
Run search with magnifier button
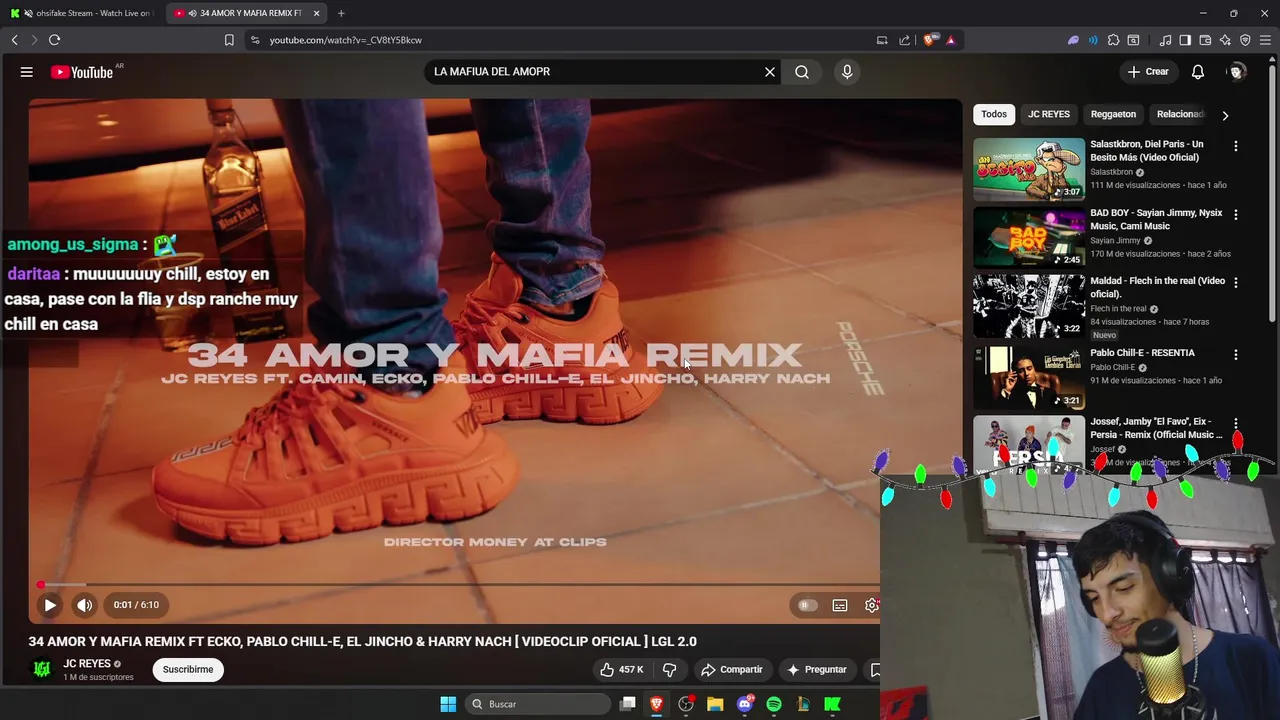point(802,72)
